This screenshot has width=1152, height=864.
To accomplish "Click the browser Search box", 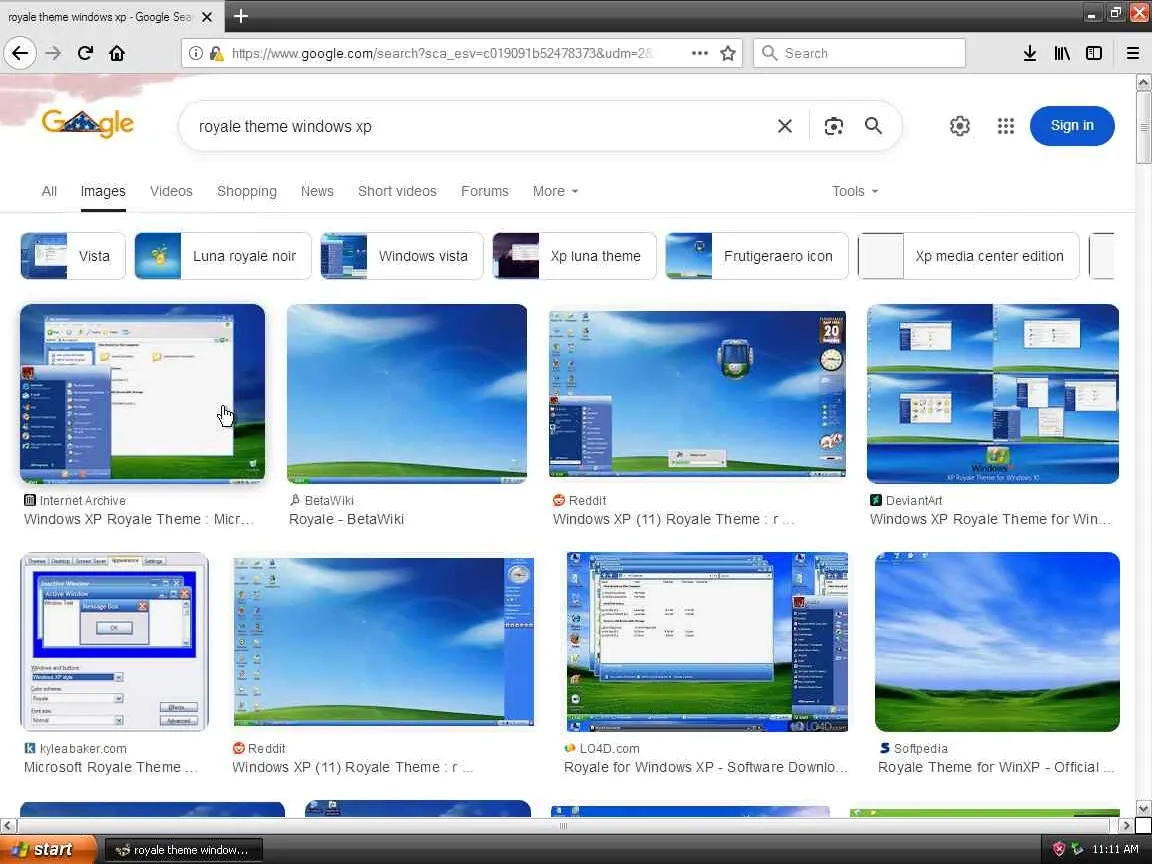I will click(x=859, y=53).
